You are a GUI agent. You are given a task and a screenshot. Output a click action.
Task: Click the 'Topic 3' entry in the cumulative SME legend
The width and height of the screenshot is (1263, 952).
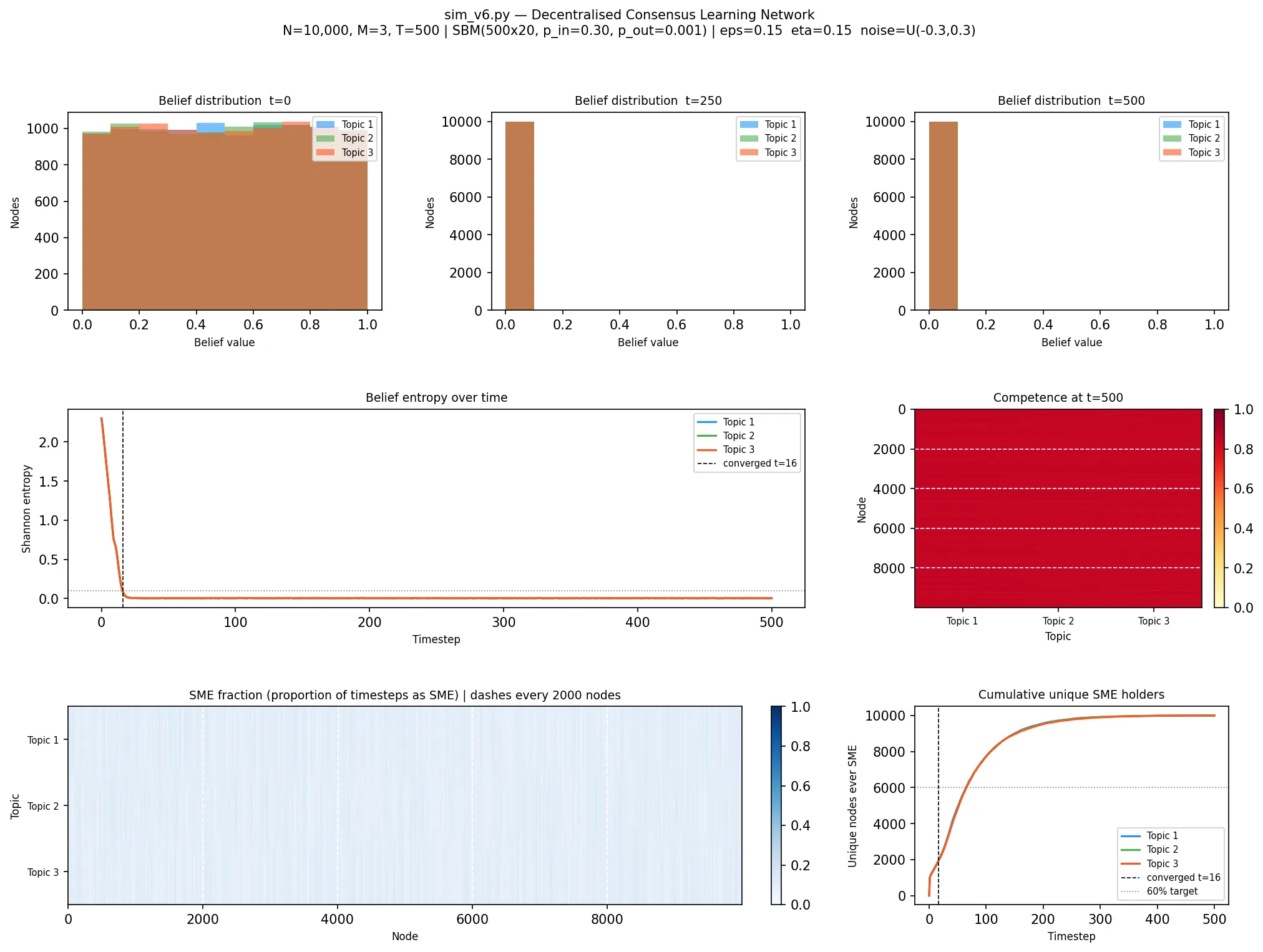click(x=1149, y=864)
